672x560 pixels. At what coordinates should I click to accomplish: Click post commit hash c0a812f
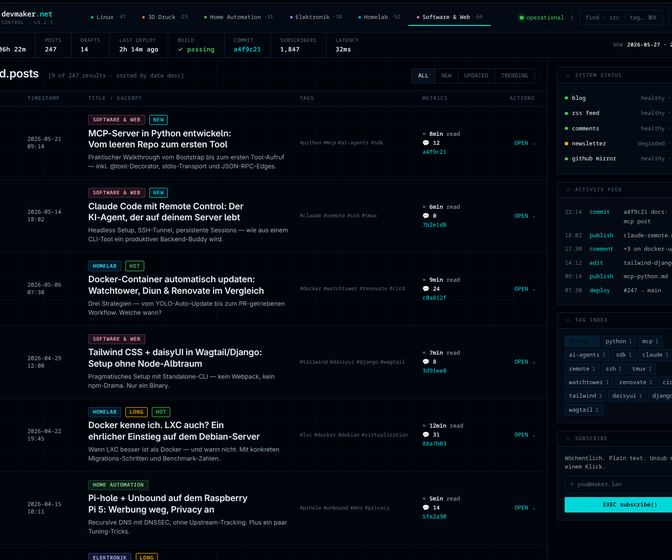point(434,297)
